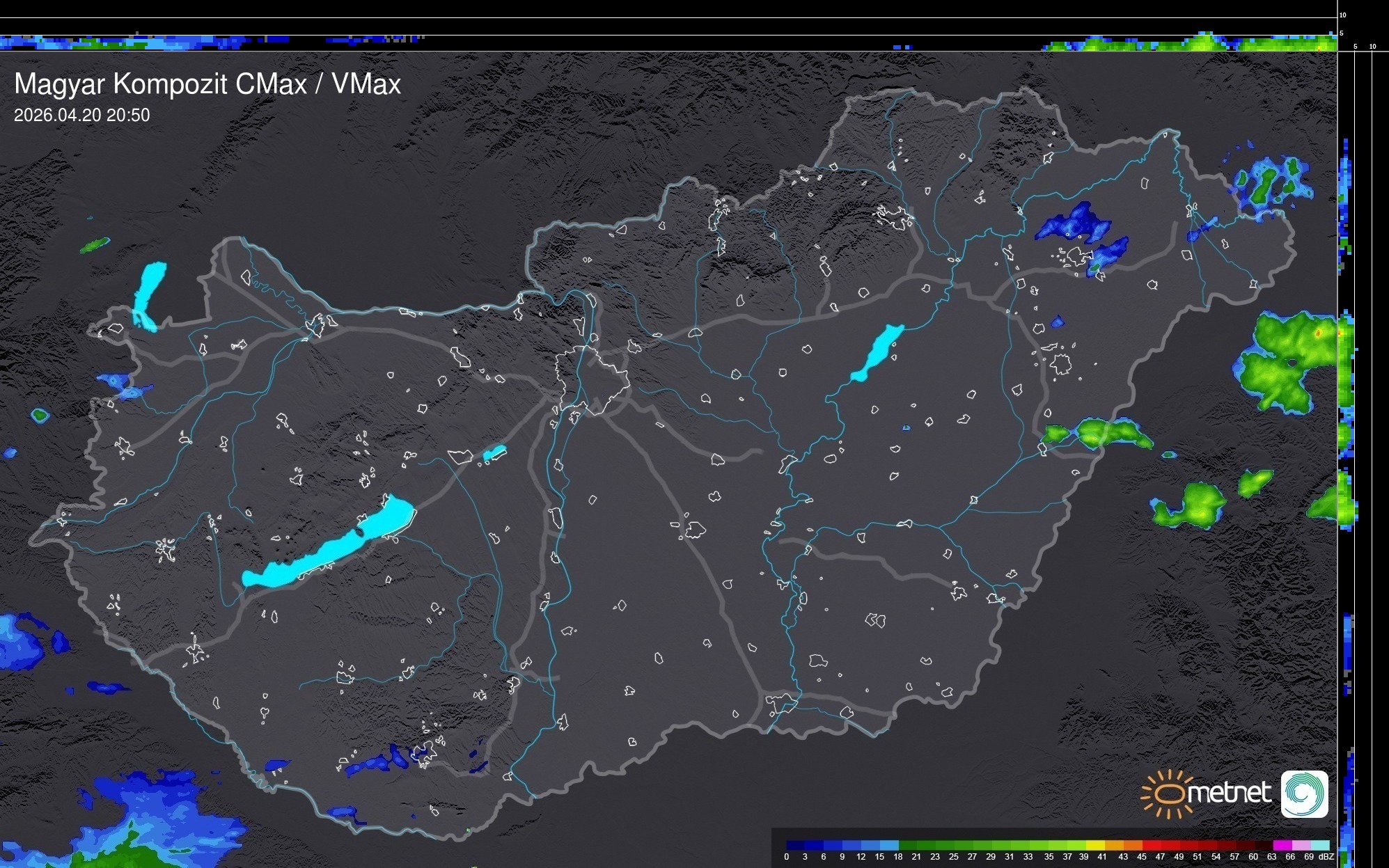Click the Magyar Kompozit CMax / VMax title
The height and width of the screenshot is (868, 1389).
(207, 84)
